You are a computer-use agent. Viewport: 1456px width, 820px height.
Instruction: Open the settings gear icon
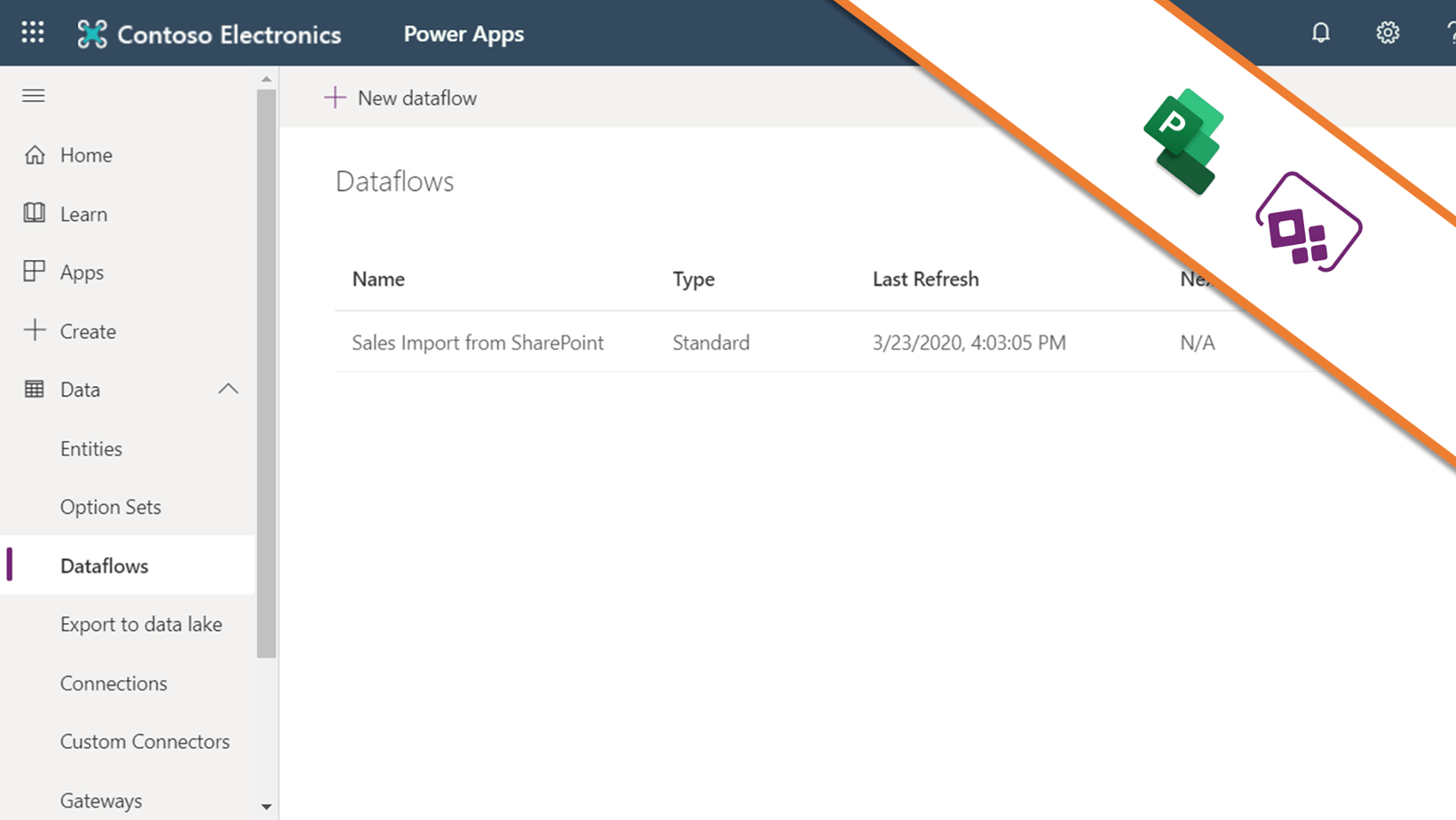pos(1388,33)
